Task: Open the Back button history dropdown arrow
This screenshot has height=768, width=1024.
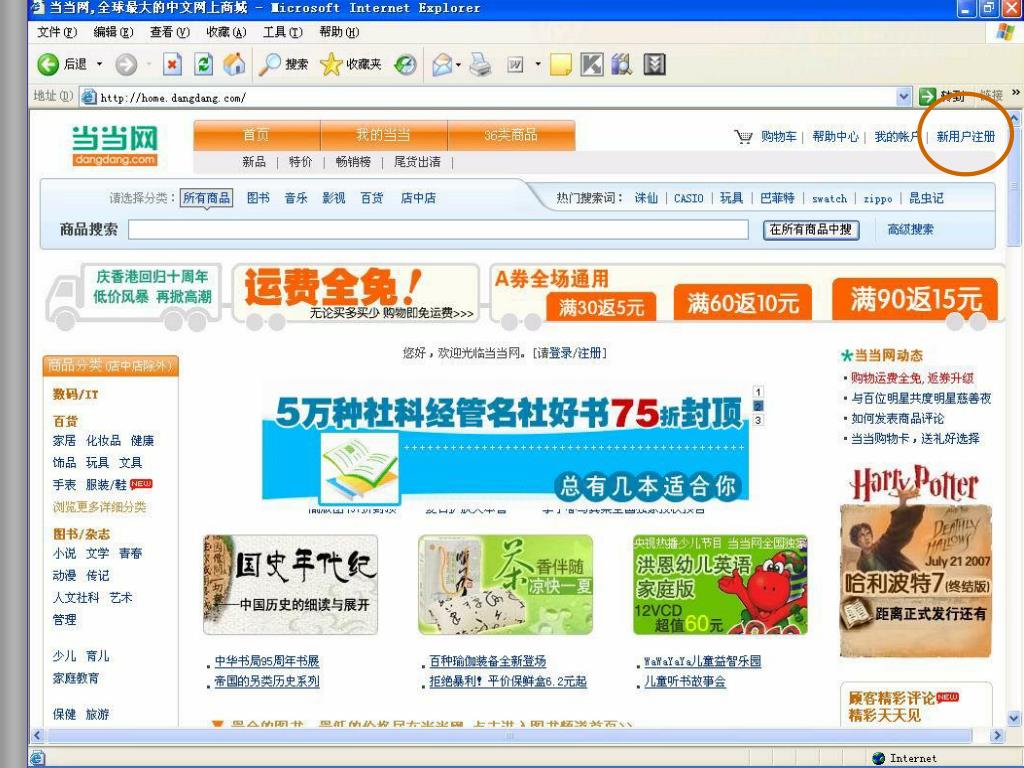Action: tap(99, 64)
